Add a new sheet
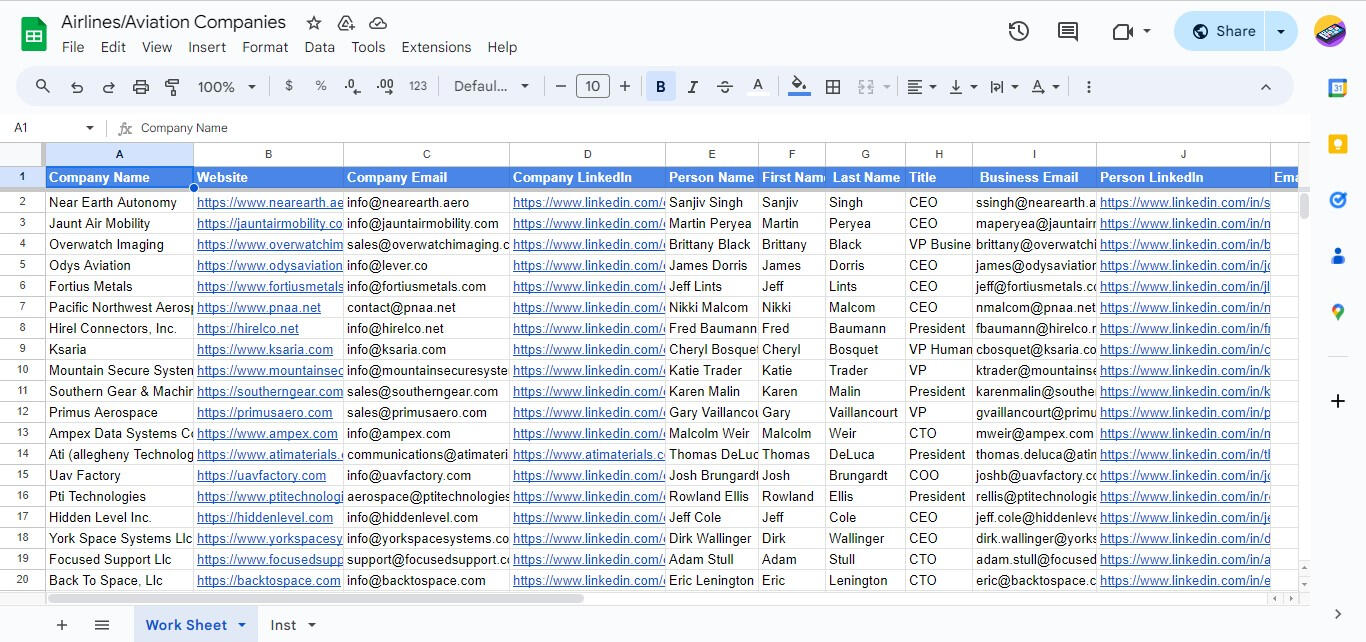 (62, 625)
